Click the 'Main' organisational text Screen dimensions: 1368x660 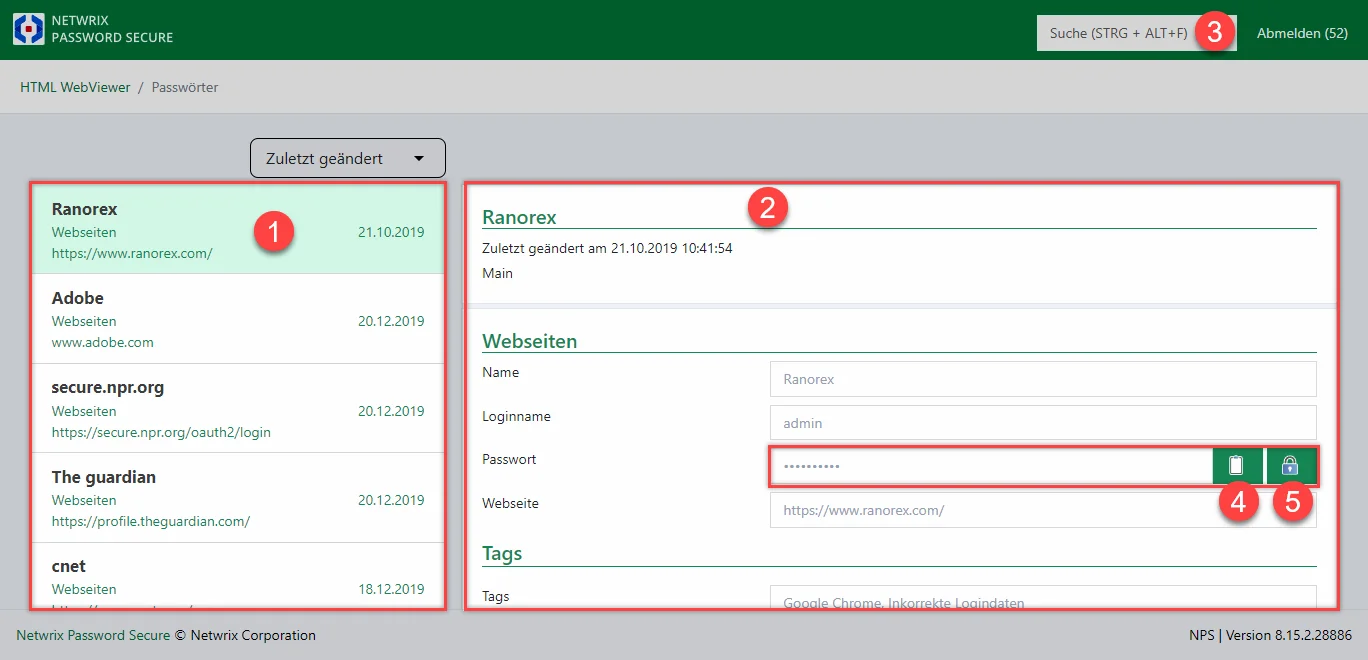click(497, 273)
